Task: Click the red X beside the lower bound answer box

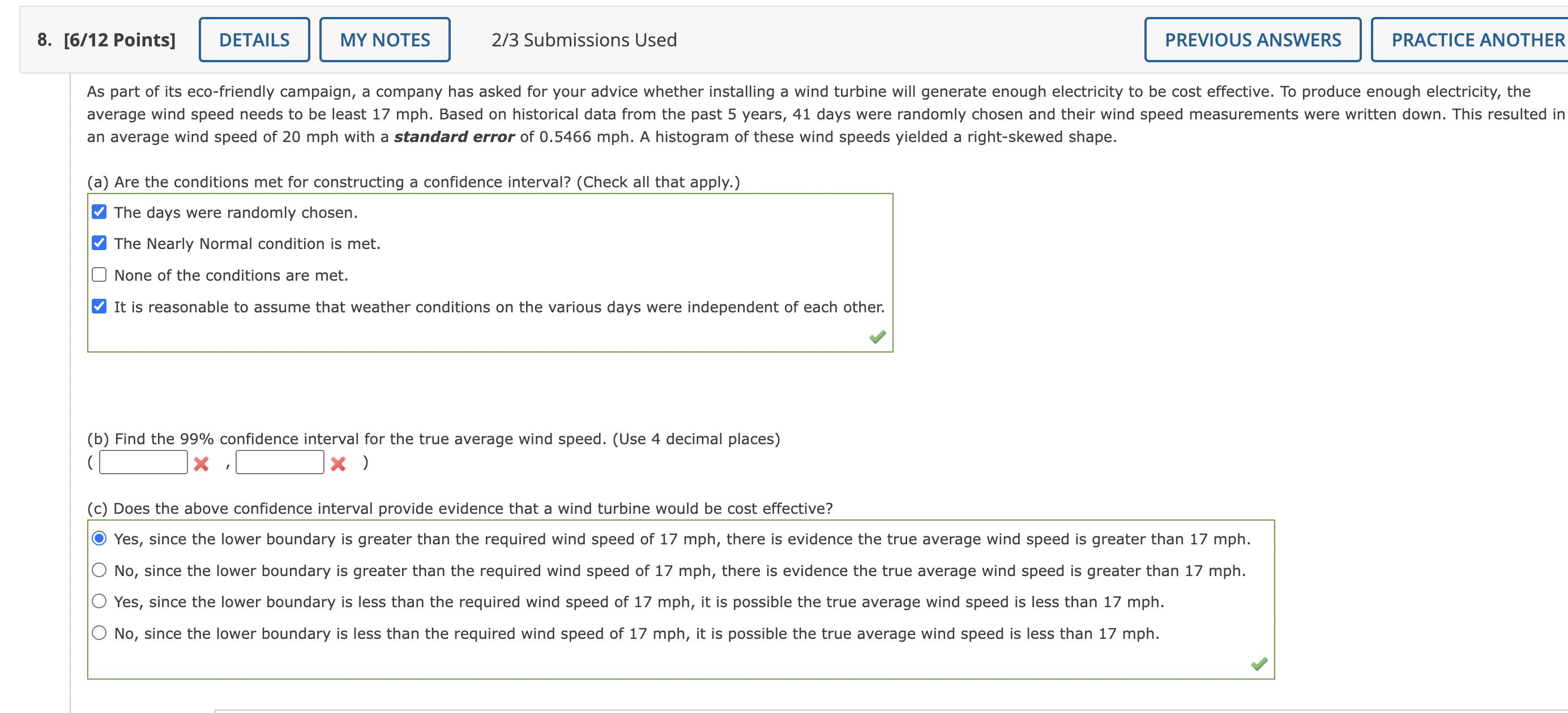Action: (x=201, y=462)
